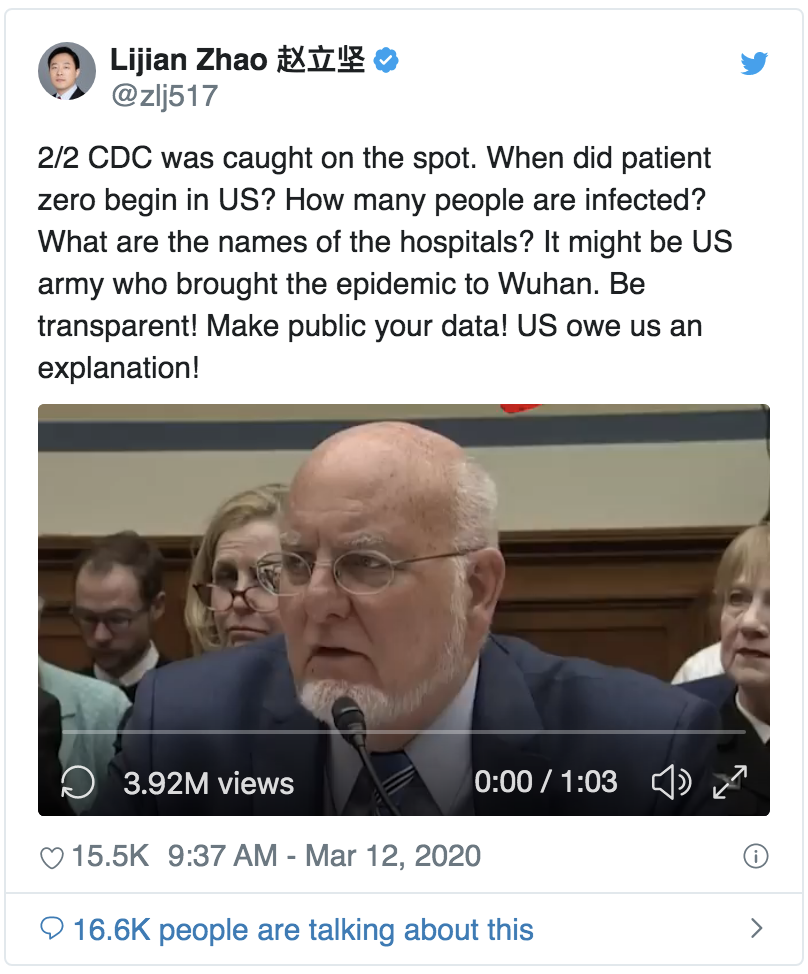
Task: Open Lijian Zhao's profile avatar
Action: 66,72
